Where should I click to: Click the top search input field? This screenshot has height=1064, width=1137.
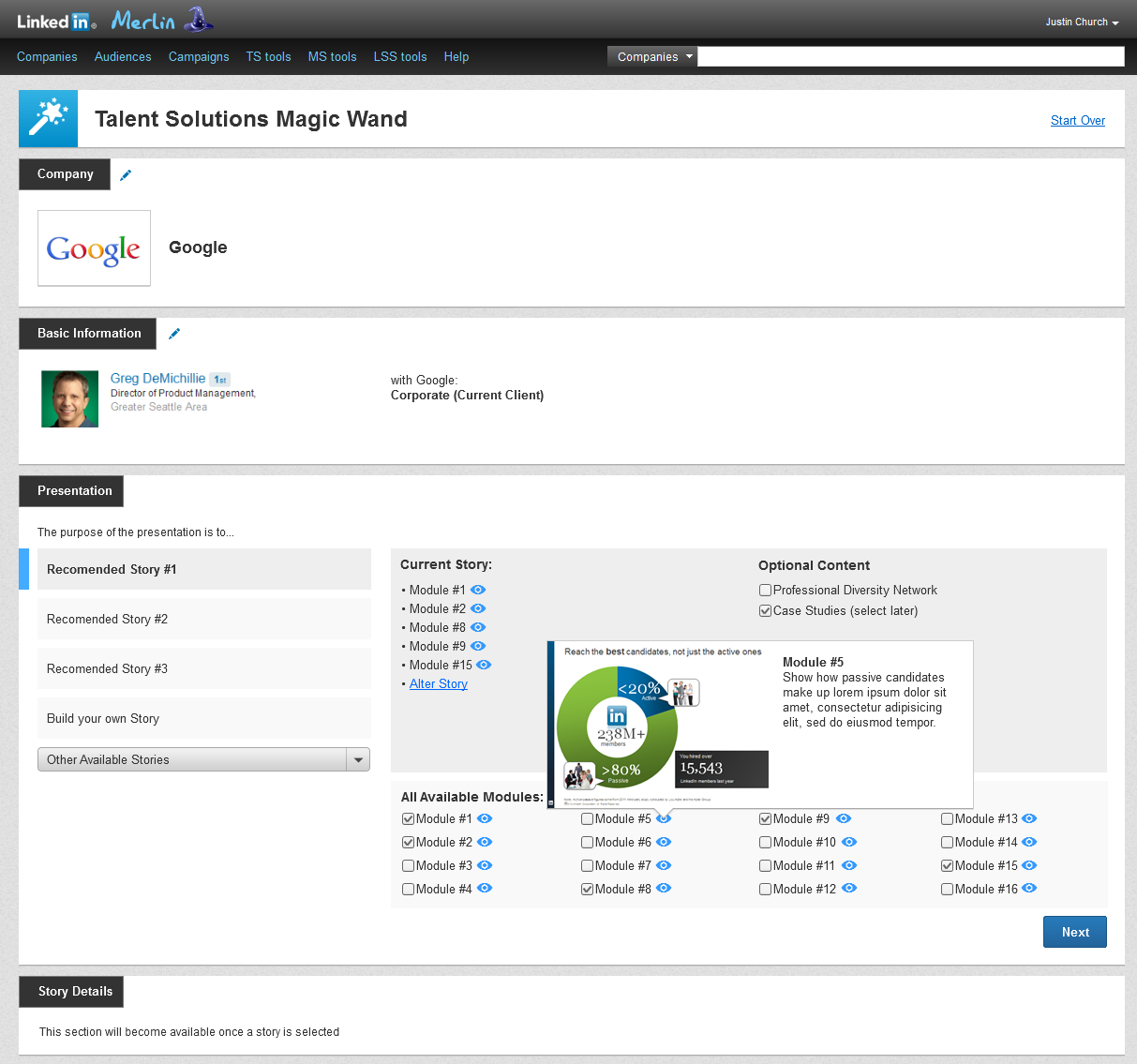910,56
